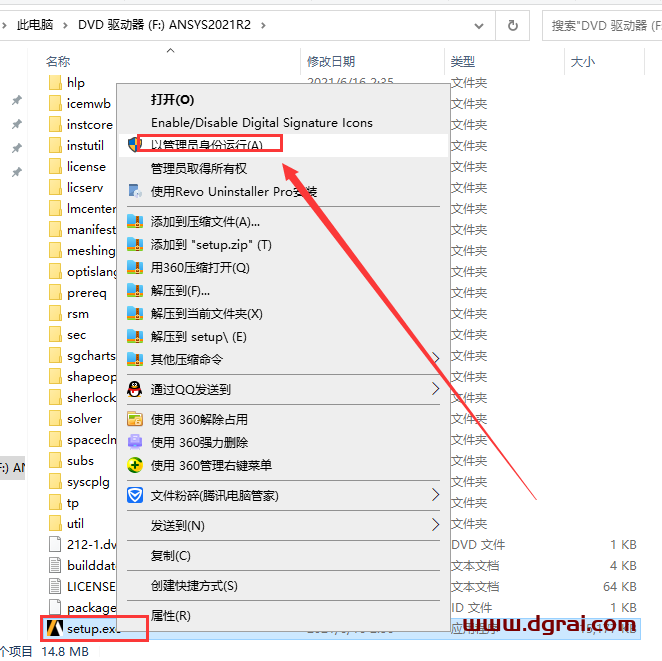Choose Enable/Disable Digital Signature Icons
The width and height of the screenshot is (662, 661).
click(x=262, y=123)
